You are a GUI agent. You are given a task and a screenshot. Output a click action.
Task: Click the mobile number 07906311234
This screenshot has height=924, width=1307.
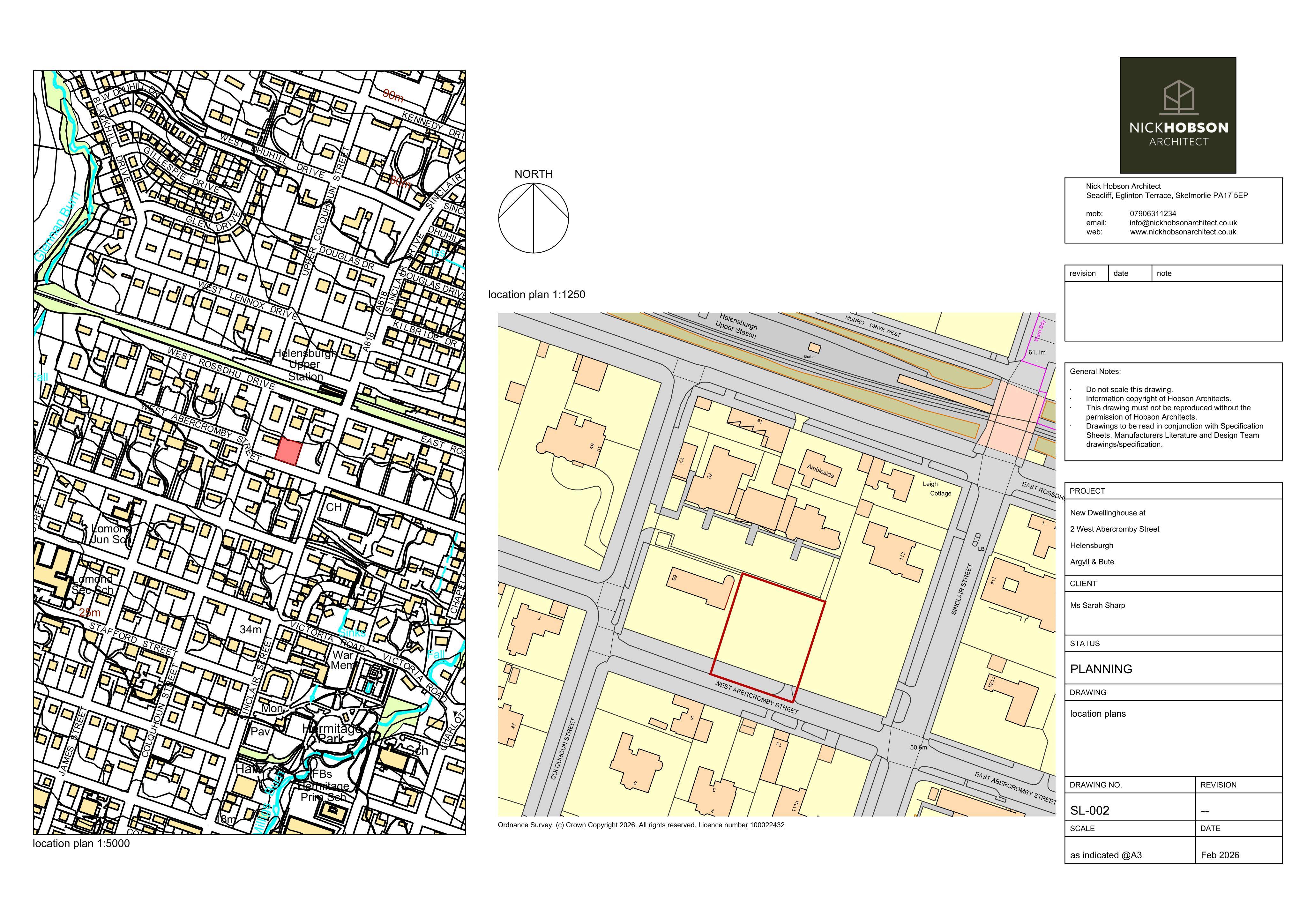[1153, 213]
